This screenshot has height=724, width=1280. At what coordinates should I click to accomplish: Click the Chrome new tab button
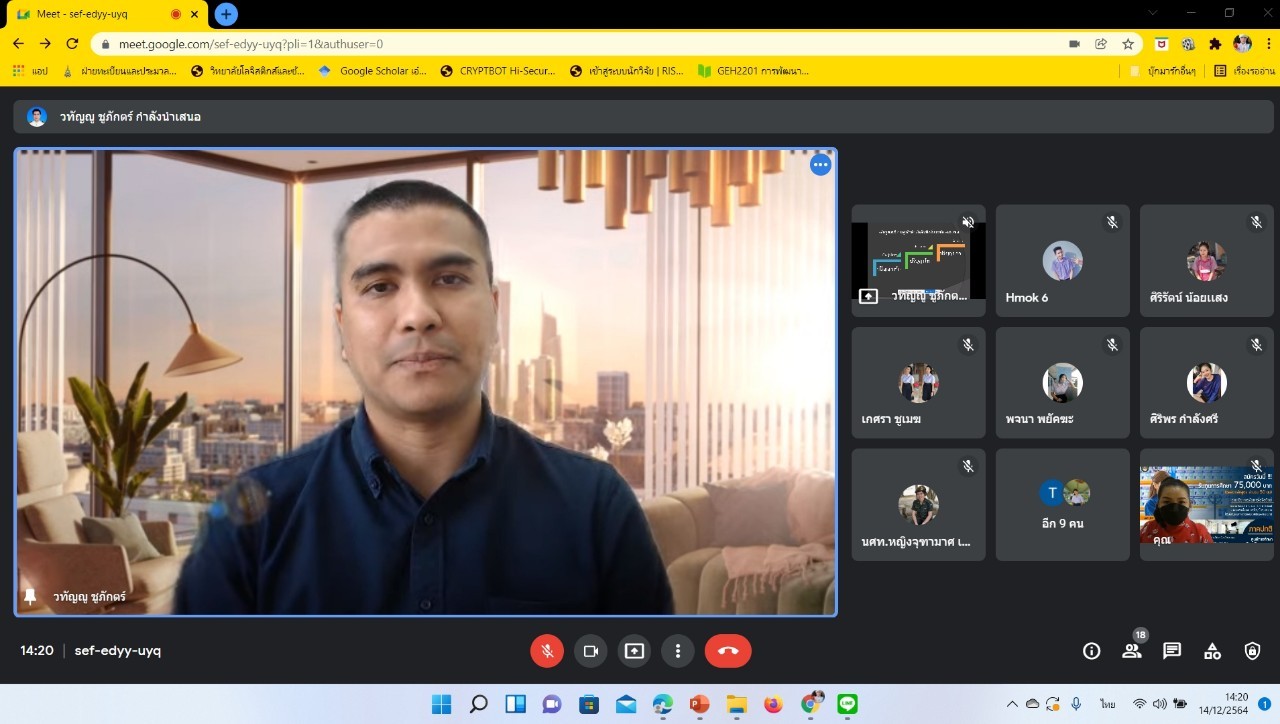tap(227, 14)
